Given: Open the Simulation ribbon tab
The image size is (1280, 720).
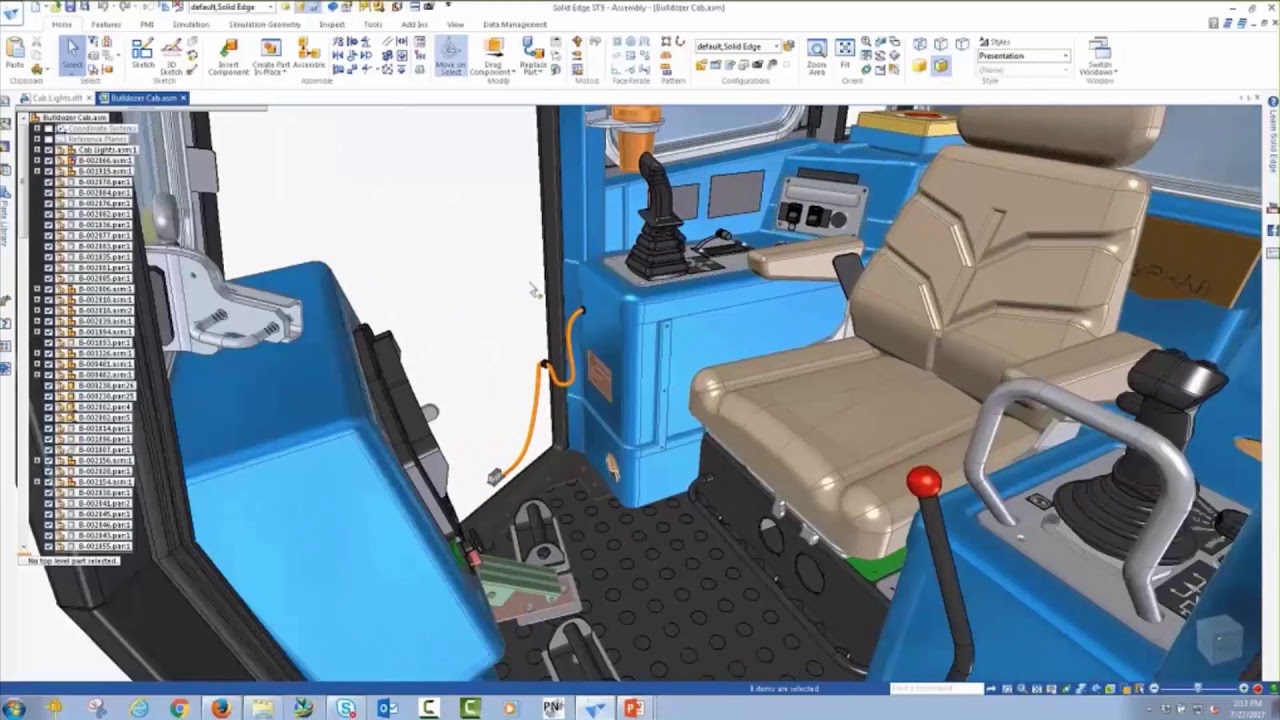Looking at the screenshot, I should pyautogui.click(x=191, y=24).
